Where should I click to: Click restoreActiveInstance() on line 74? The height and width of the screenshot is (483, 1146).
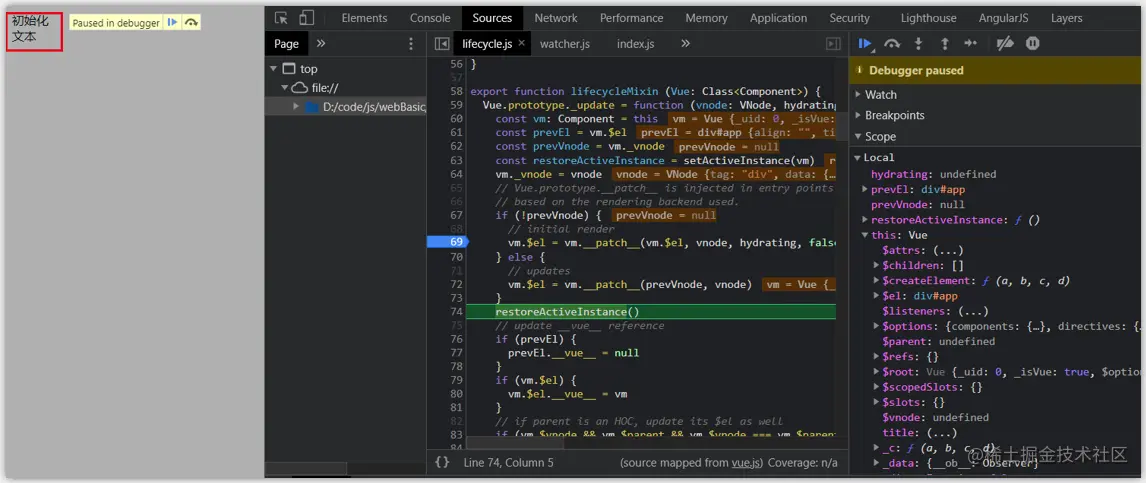[567, 312]
